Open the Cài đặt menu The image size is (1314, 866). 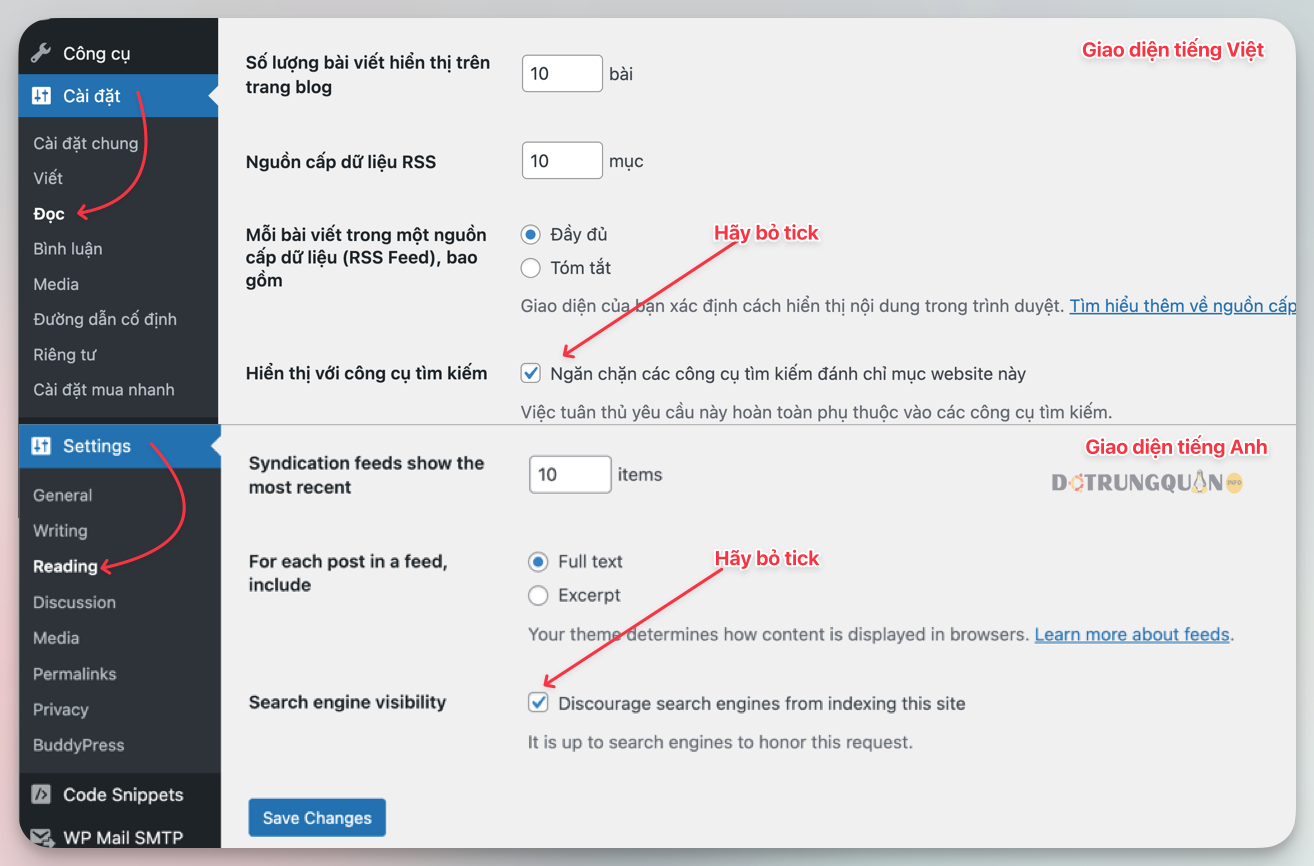[118, 96]
